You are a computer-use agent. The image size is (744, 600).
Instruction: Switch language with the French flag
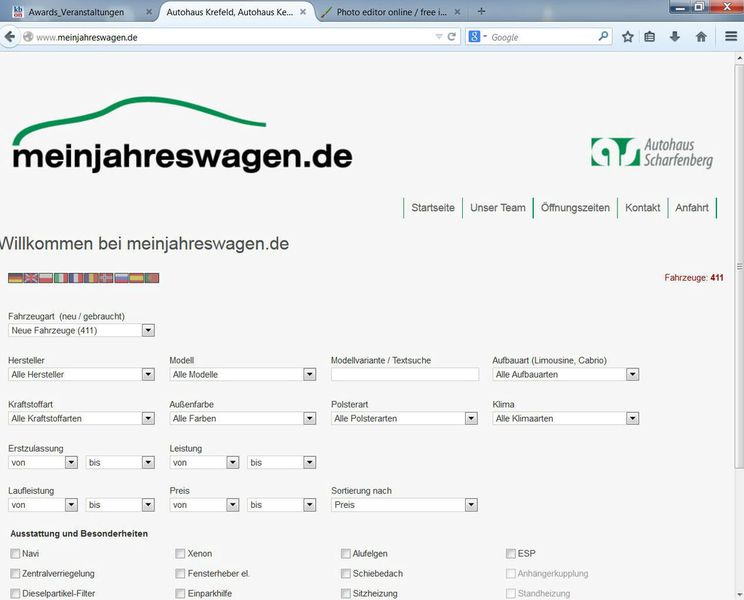pos(76,278)
